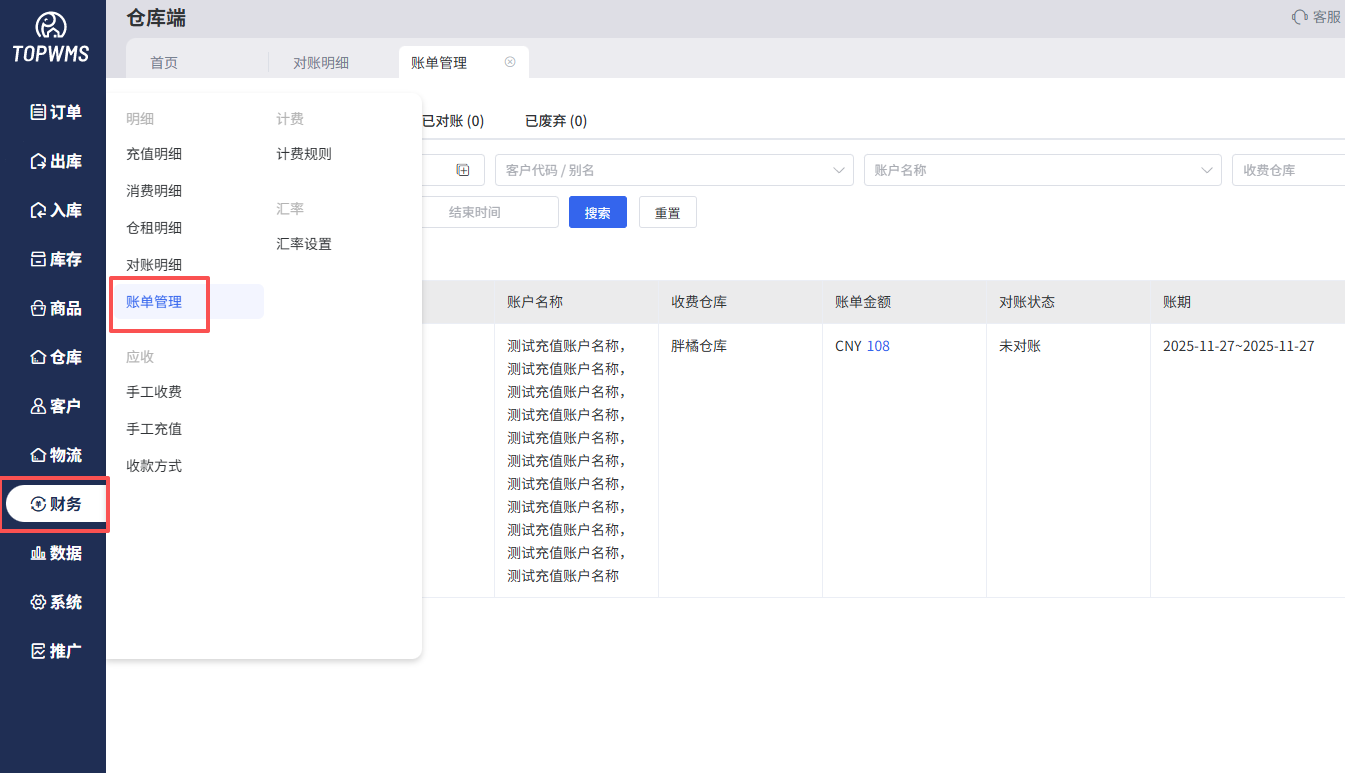Close the 账单管理 tab

coord(510,62)
